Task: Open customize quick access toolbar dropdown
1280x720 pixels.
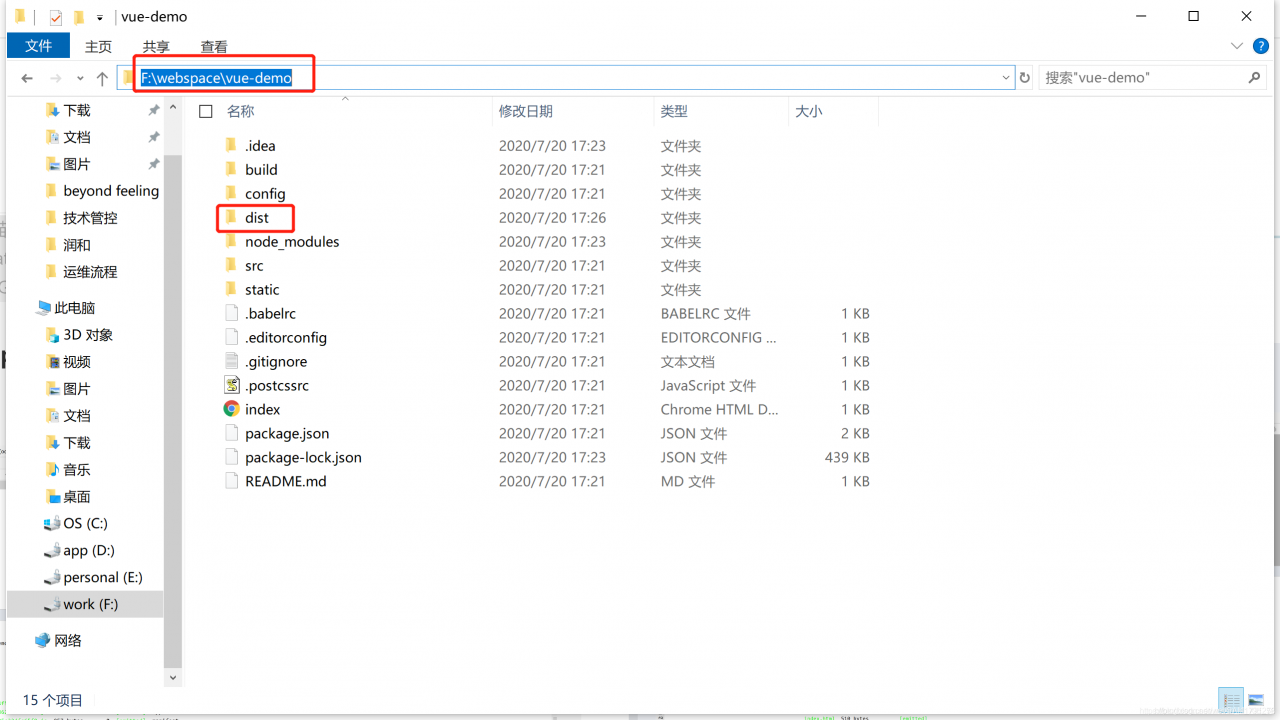Action: [x=100, y=18]
